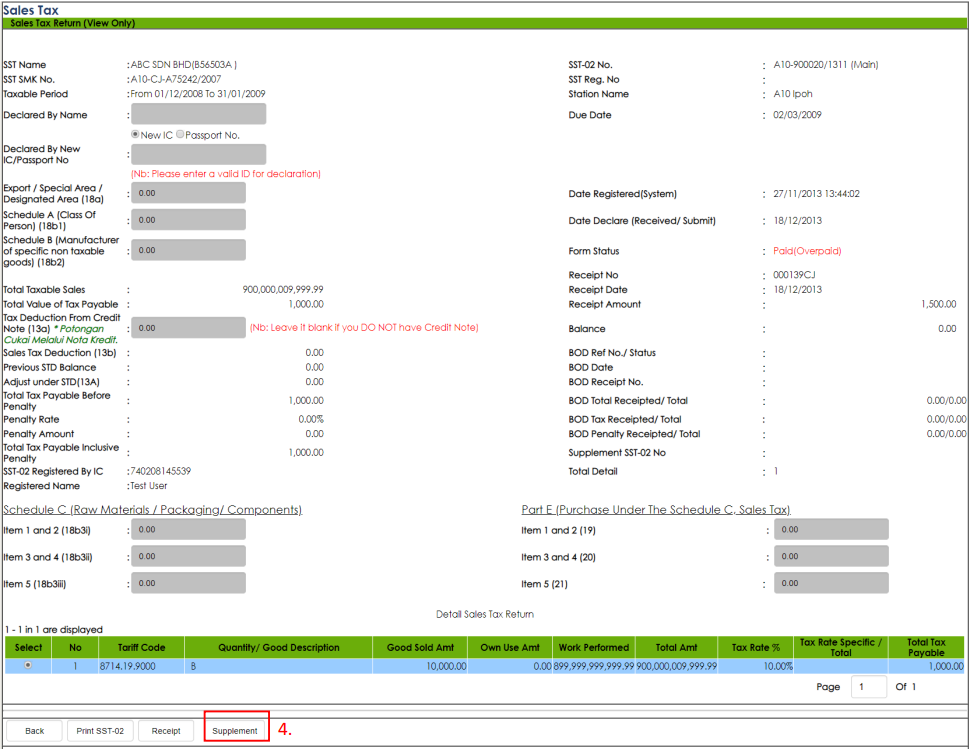Click the Back button

[35, 731]
